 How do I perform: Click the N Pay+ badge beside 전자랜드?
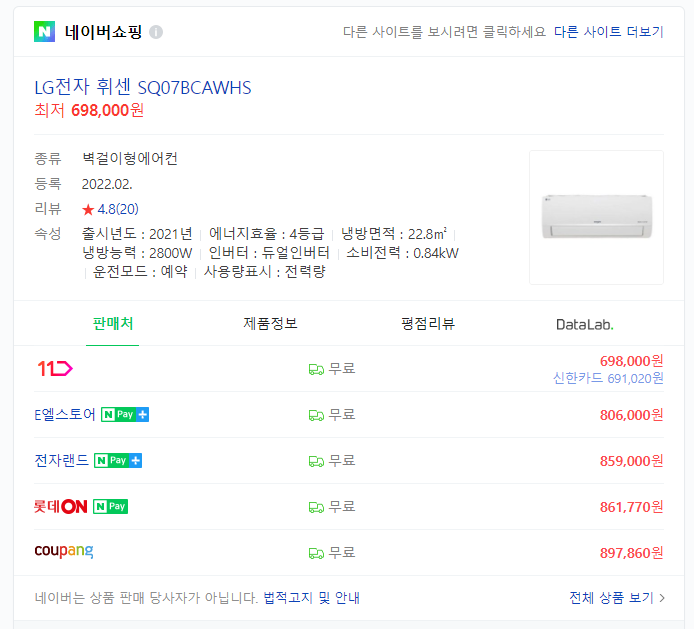pyautogui.click(x=118, y=461)
